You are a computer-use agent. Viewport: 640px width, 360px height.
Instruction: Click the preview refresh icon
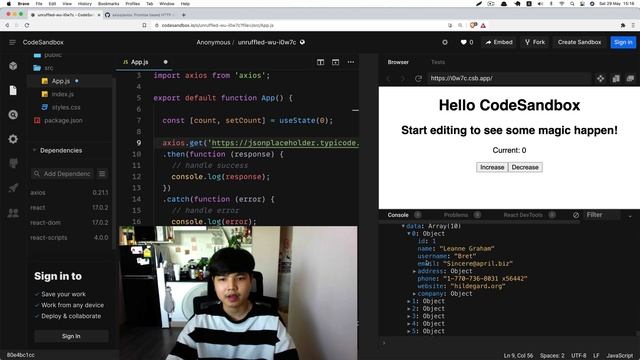[418, 78]
